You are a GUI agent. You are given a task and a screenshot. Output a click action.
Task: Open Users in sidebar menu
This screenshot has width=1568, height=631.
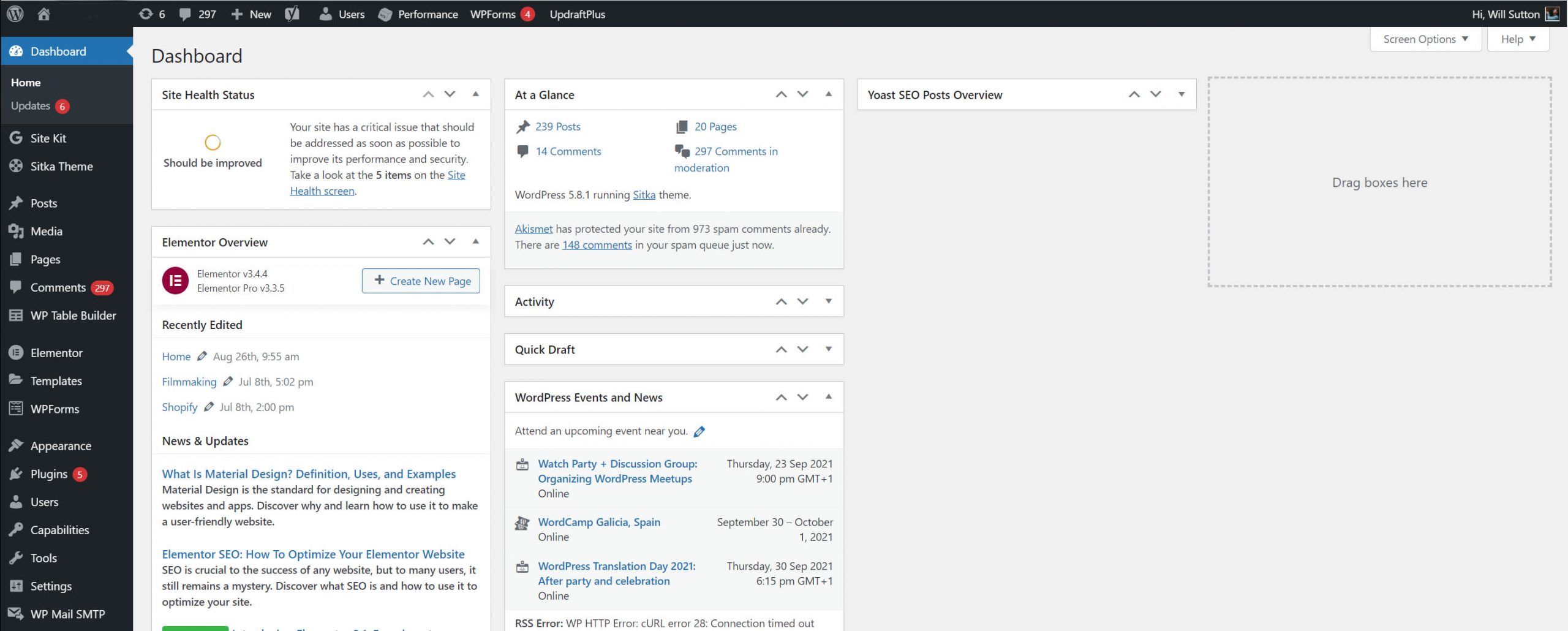pyautogui.click(x=66, y=502)
